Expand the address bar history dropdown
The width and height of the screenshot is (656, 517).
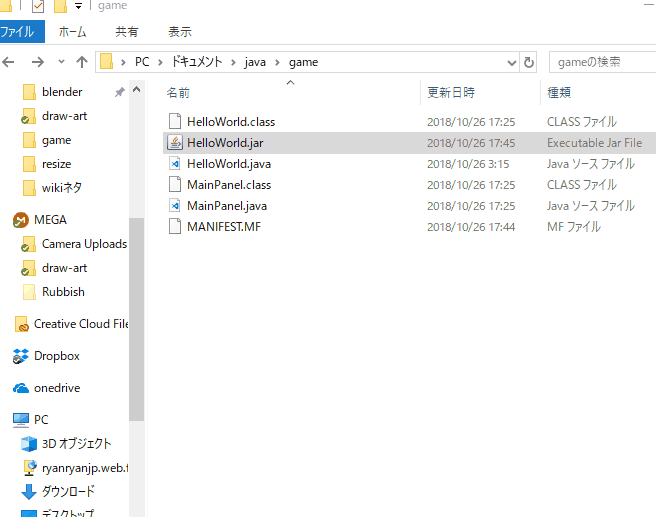(512, 63)
